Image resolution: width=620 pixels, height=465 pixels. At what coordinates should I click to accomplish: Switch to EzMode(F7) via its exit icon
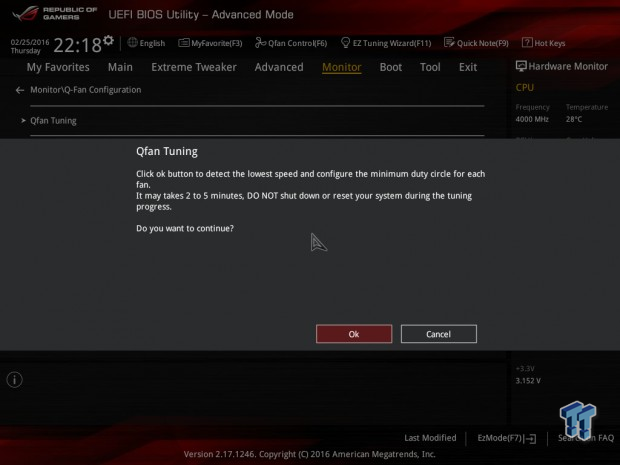[531, 439]
